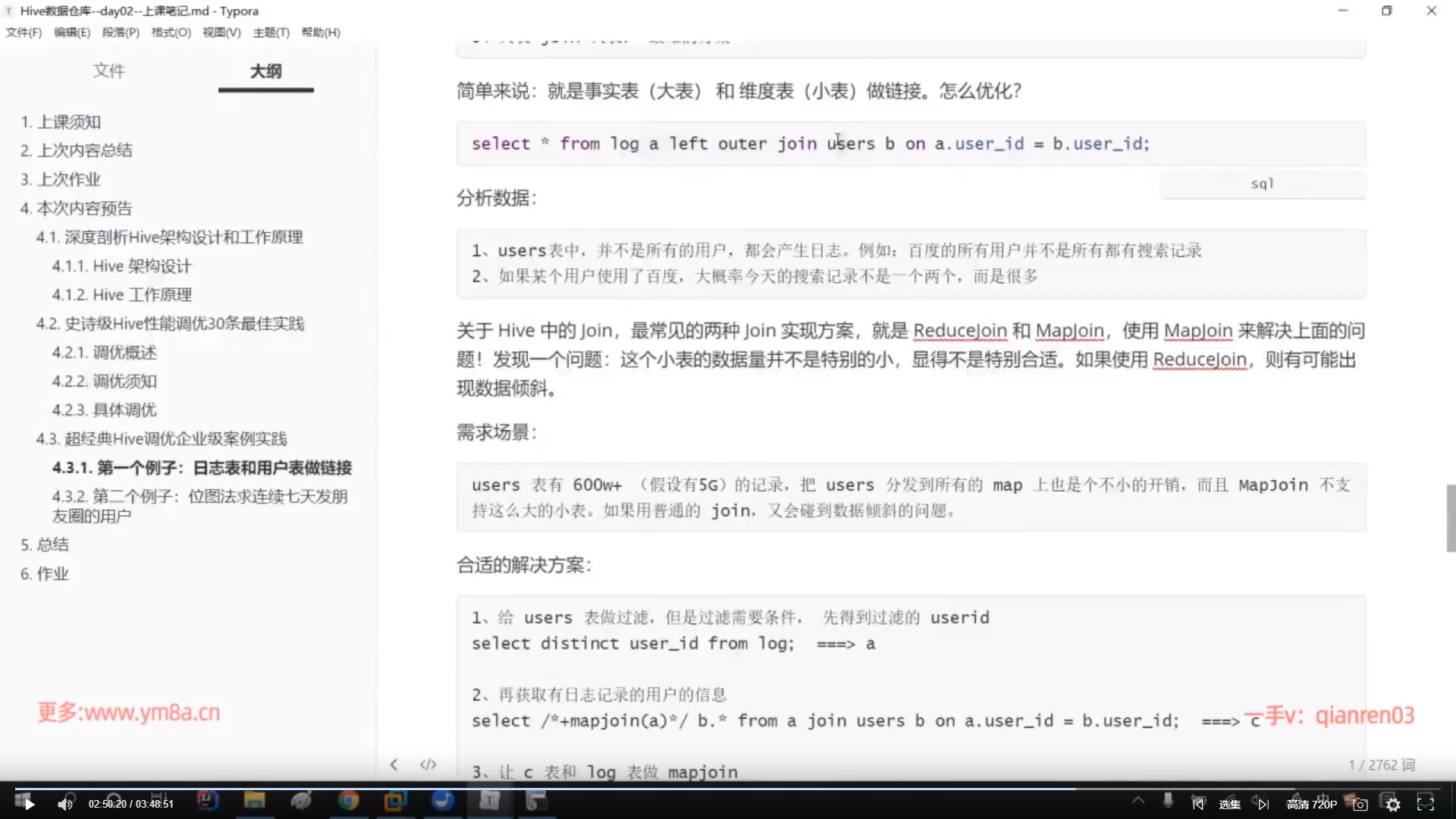Click the document vertical scrollbar thumb
The width and height of the screenshot is (1456, 819).
(x=1451, y=518)
